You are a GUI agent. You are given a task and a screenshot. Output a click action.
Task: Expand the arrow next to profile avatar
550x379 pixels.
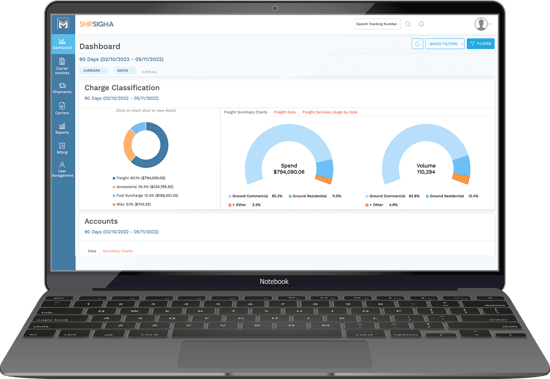pyautogui.click(x=490, y=24)
